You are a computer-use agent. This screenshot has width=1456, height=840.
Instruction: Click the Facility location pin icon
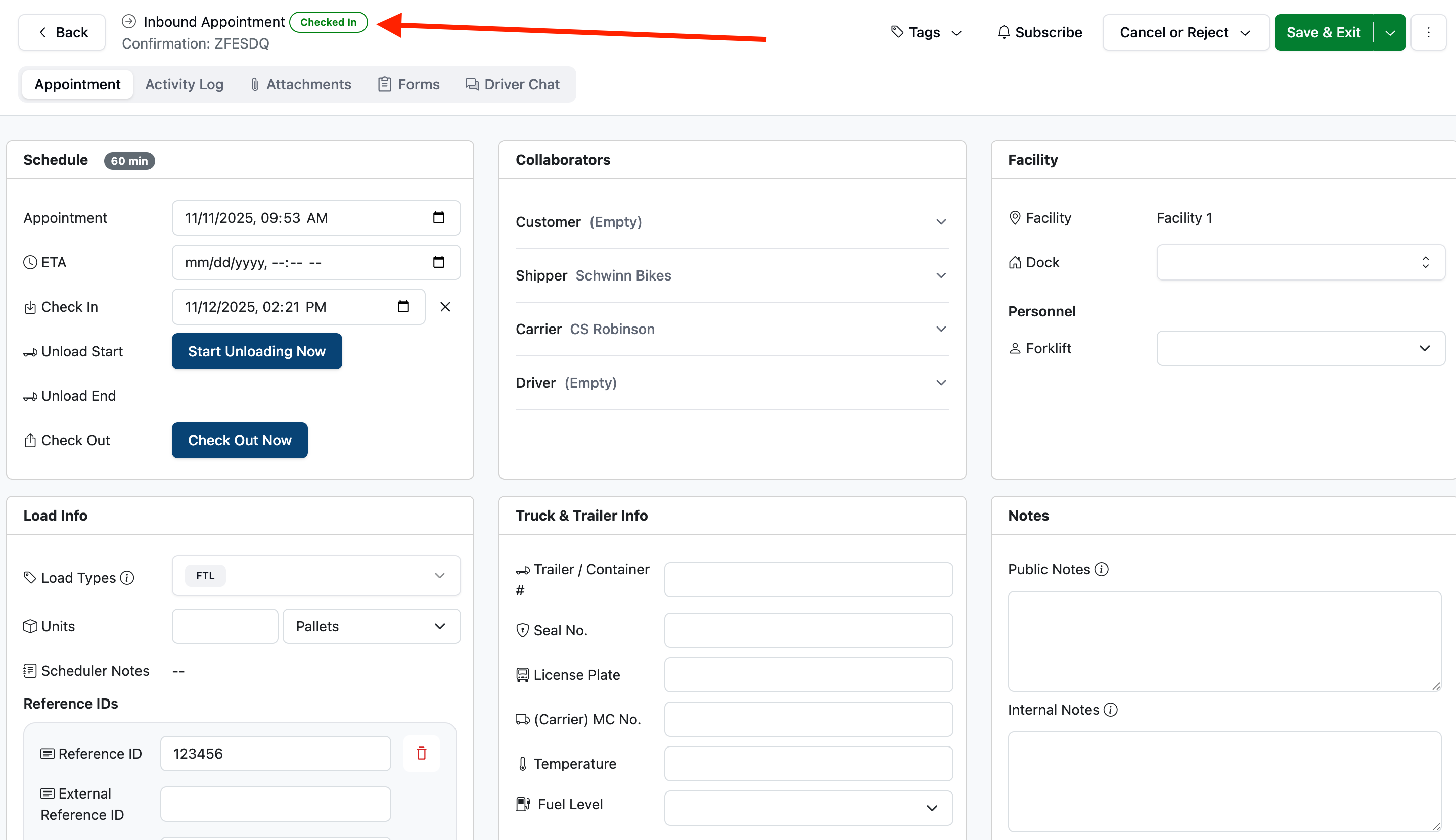1015,217
